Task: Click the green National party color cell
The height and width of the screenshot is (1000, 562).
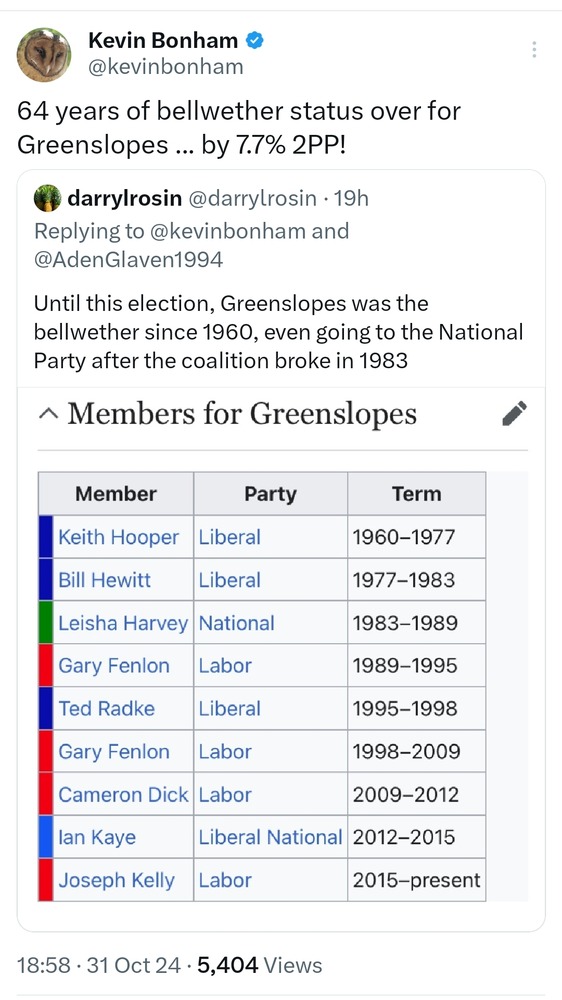Action: pyautogui.click(x=46, y=622)
